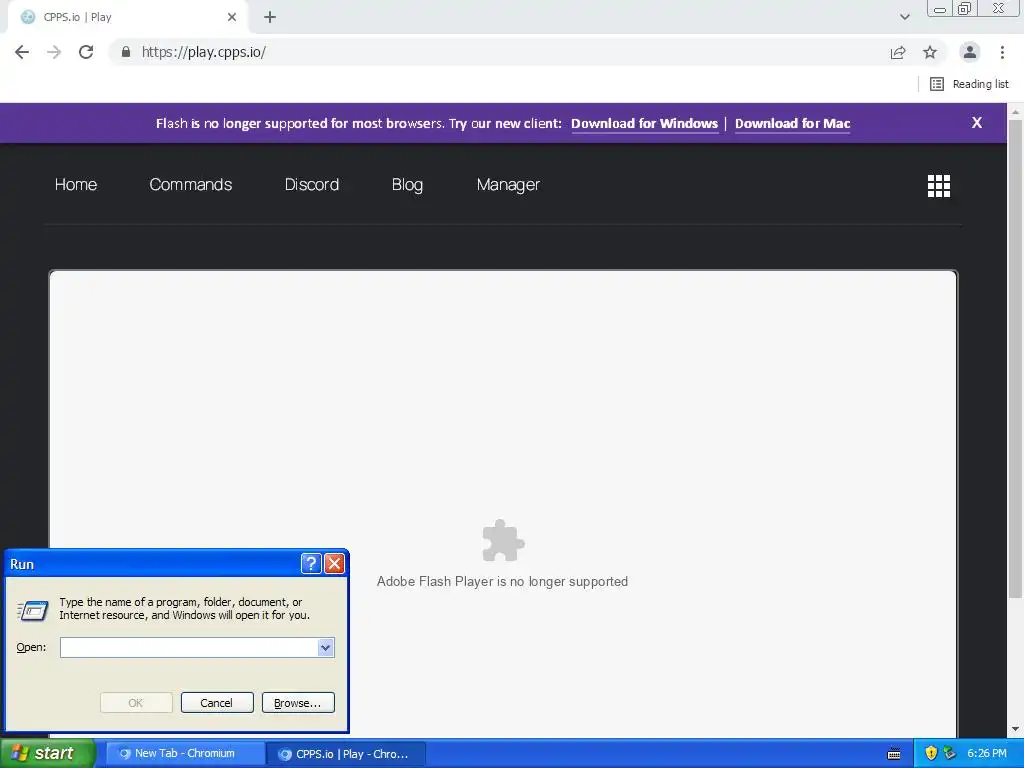
Task: Expand the Open field dropdown arrow
Action: tap(326, 647)
